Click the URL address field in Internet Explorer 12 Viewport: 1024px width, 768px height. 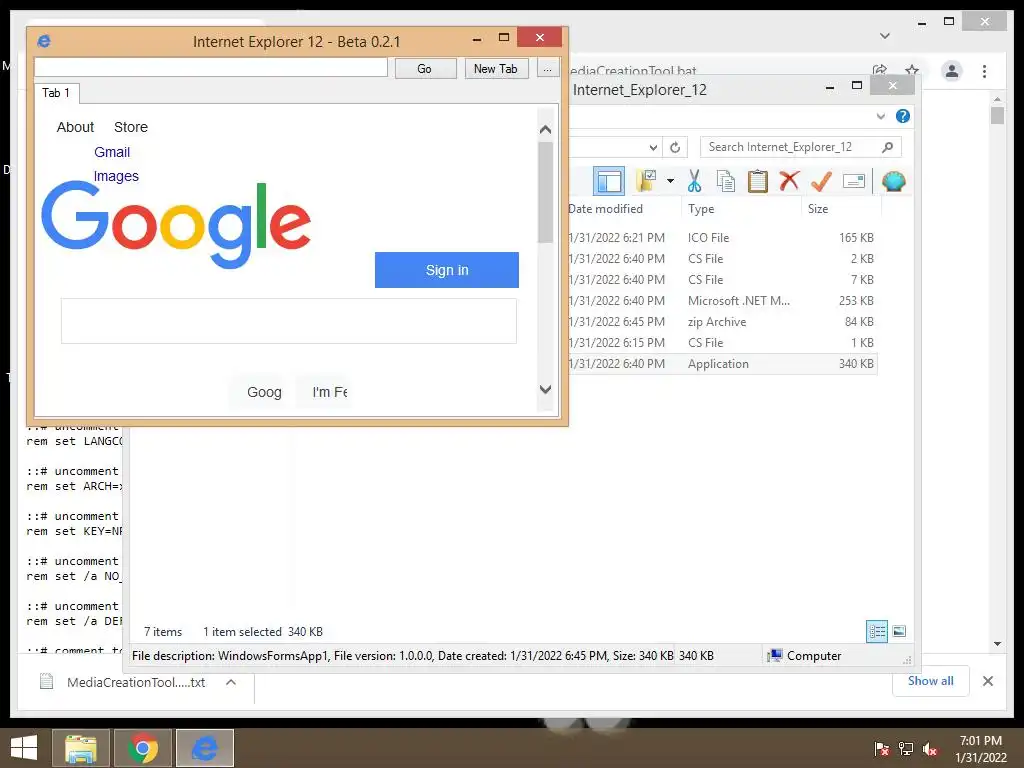(x=211, y=67)
